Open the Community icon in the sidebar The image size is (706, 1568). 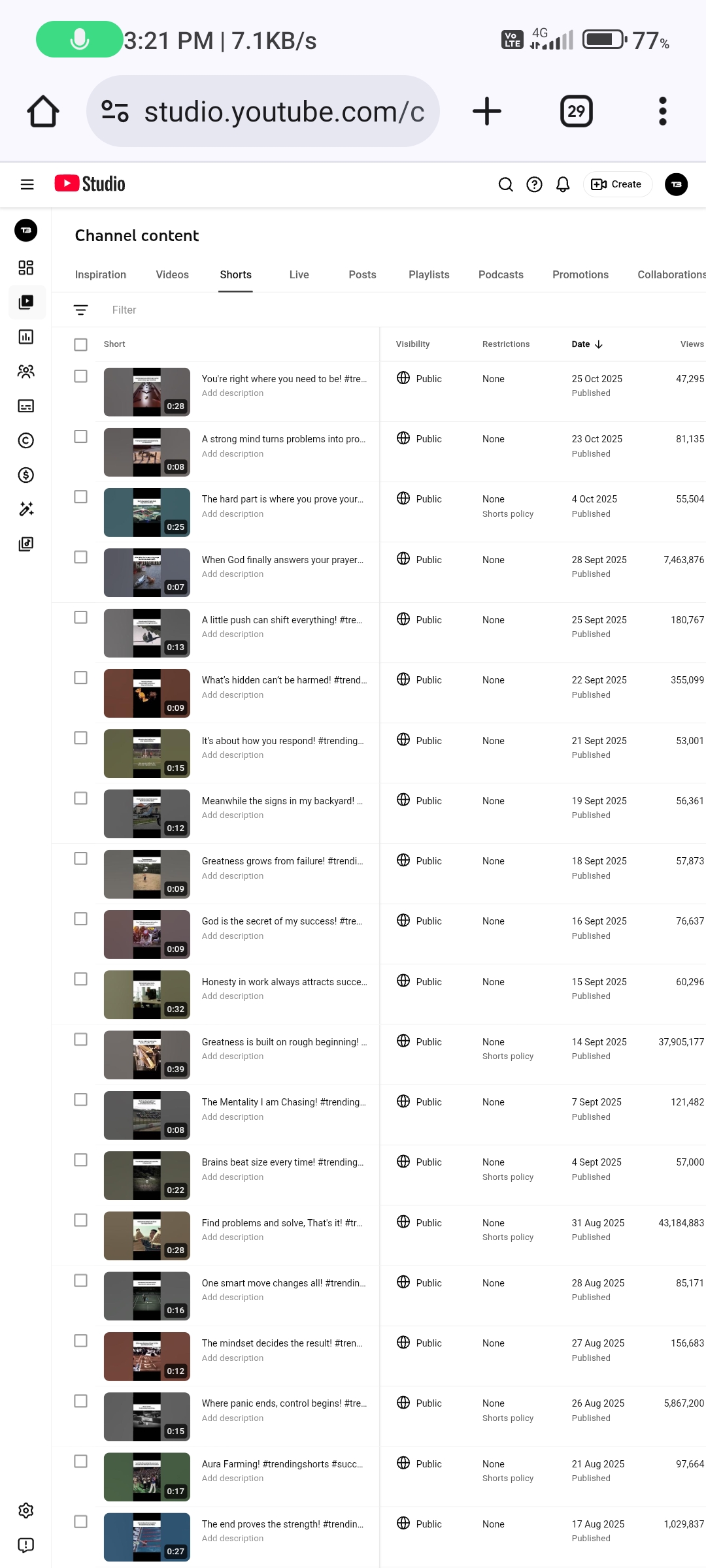(x=26, y=372)
